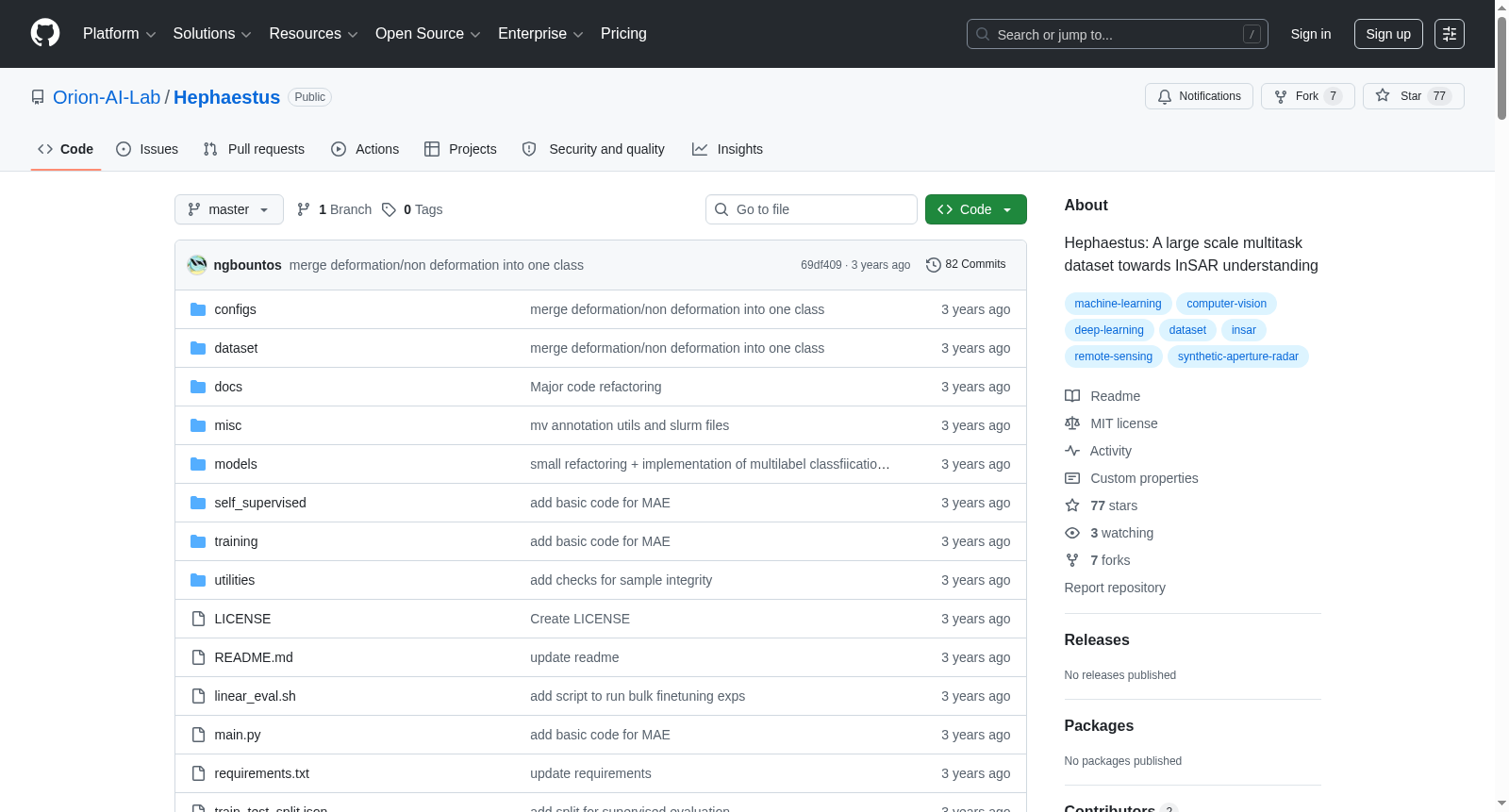Open the Releases section heading
1509x812 pixels.
[1097, 639]
